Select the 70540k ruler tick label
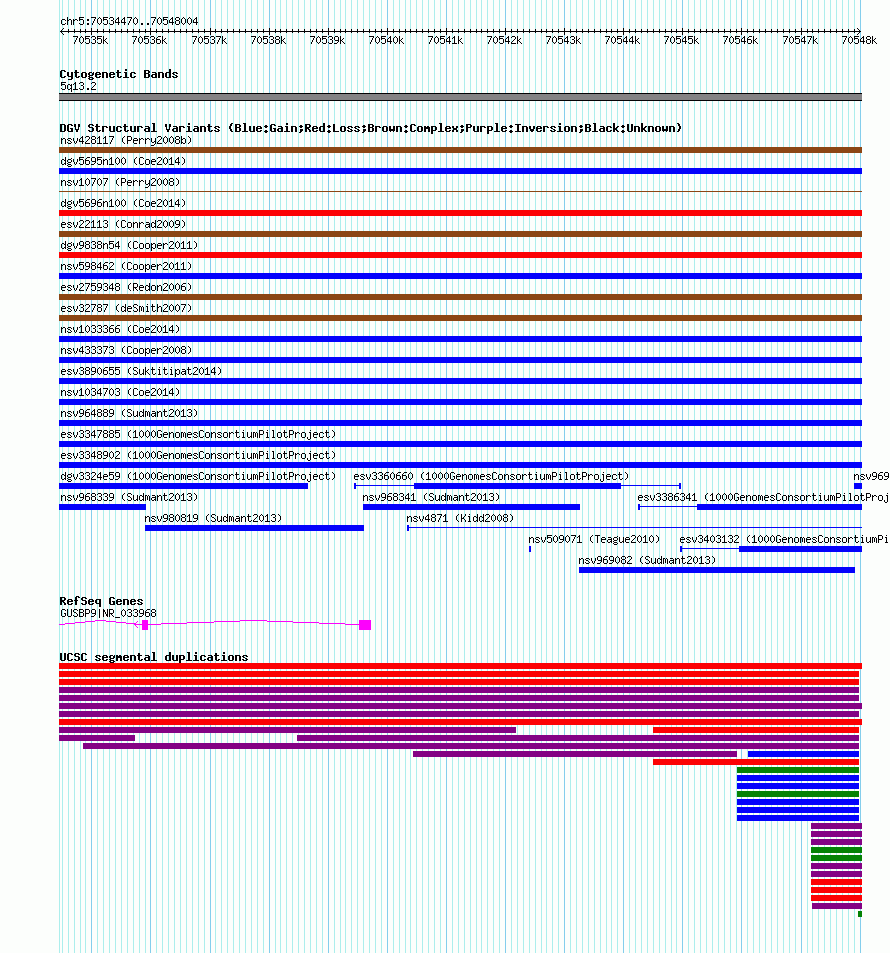 386,40
